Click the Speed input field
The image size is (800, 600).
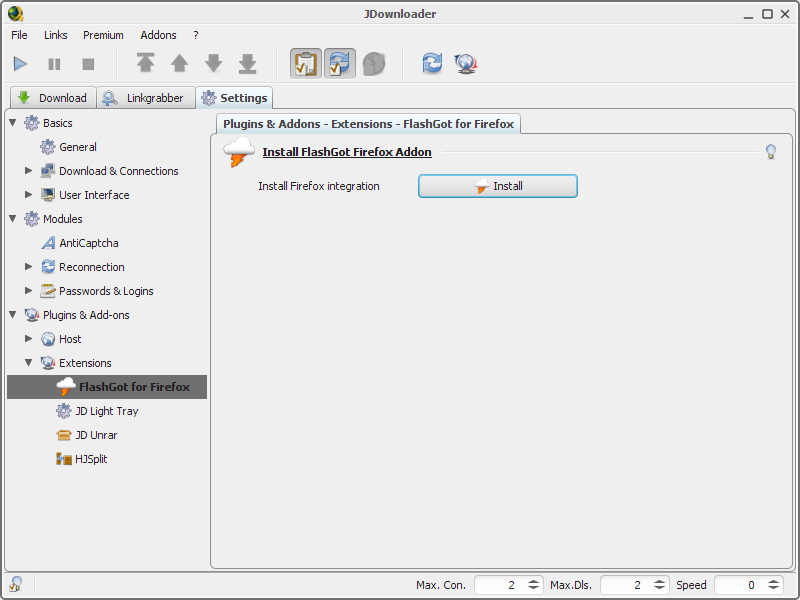point(748,585)
